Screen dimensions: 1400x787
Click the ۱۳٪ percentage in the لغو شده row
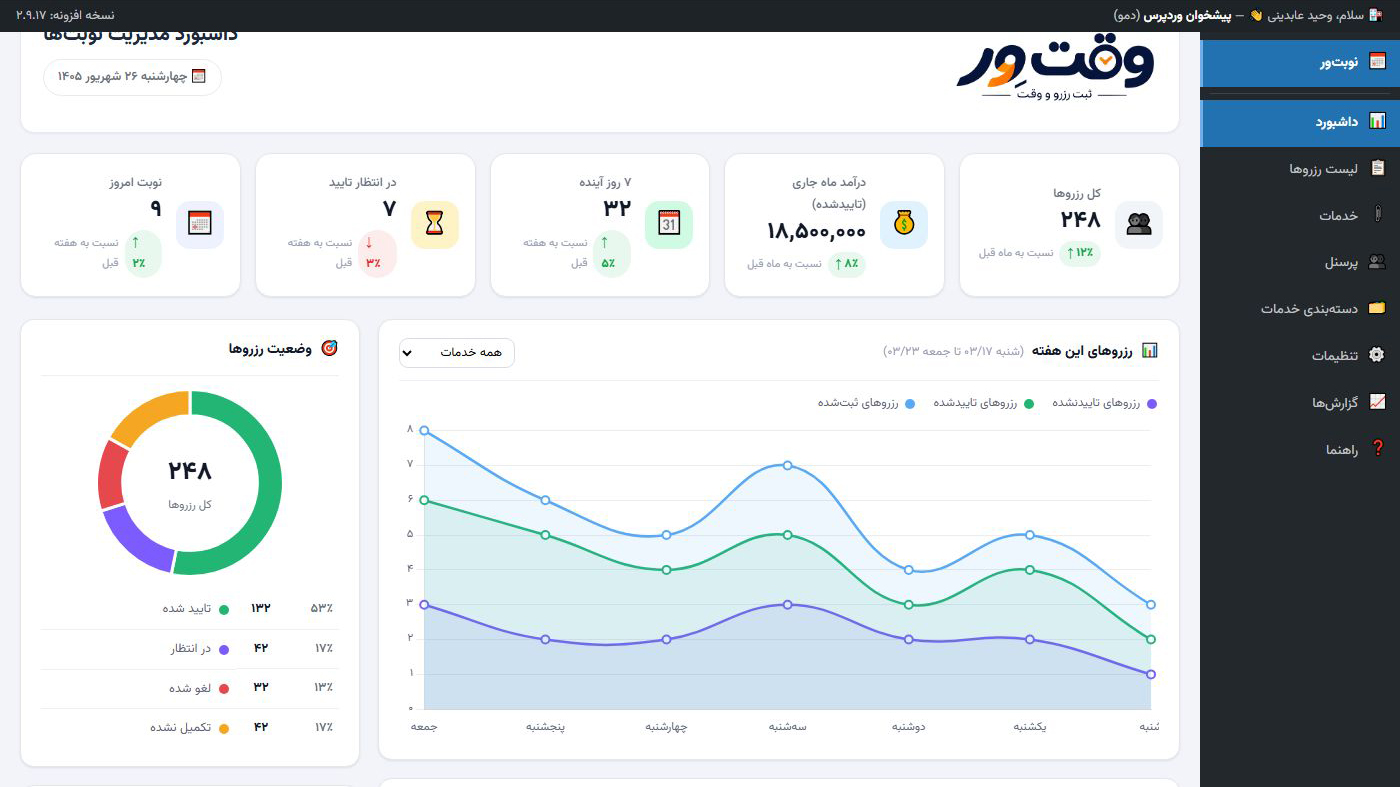tap(323, 688)
